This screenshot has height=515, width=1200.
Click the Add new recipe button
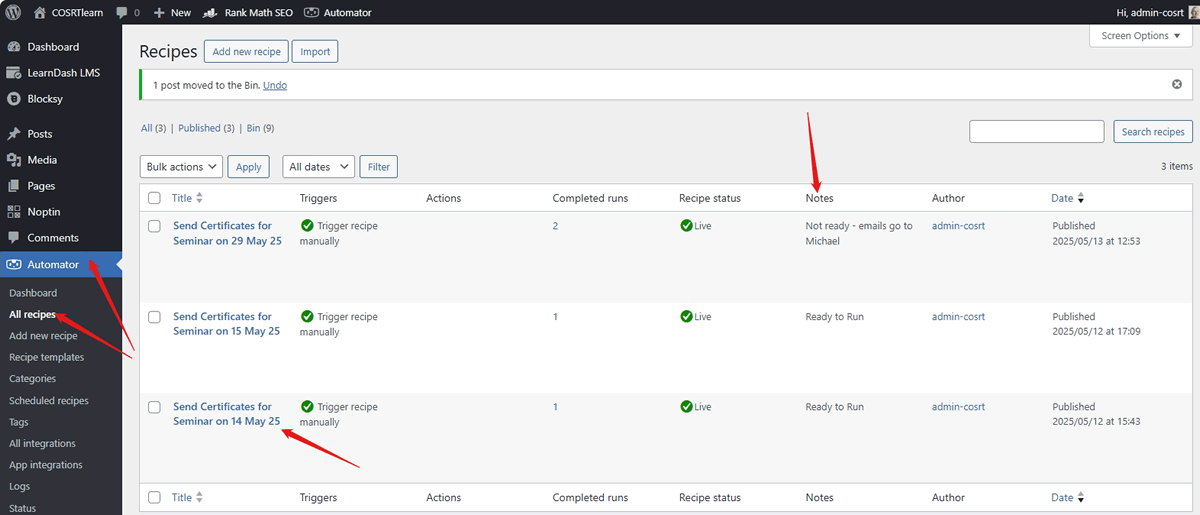click(247, 52)
